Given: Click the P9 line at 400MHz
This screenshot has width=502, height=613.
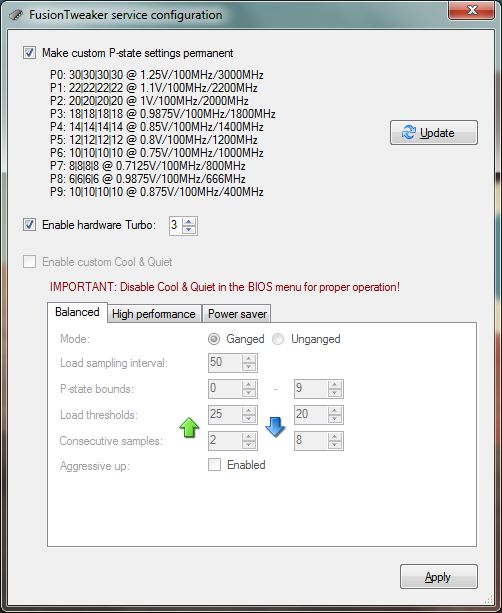Looking at the screenshot, I should tap(157, 192).
